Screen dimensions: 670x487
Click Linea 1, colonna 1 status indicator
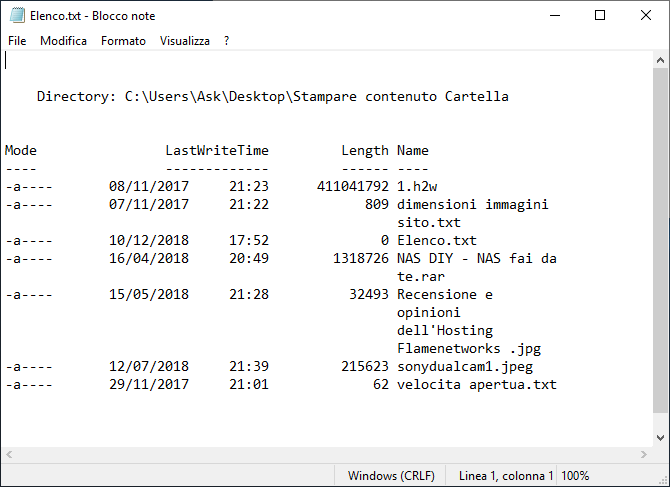tap(505, 476)
